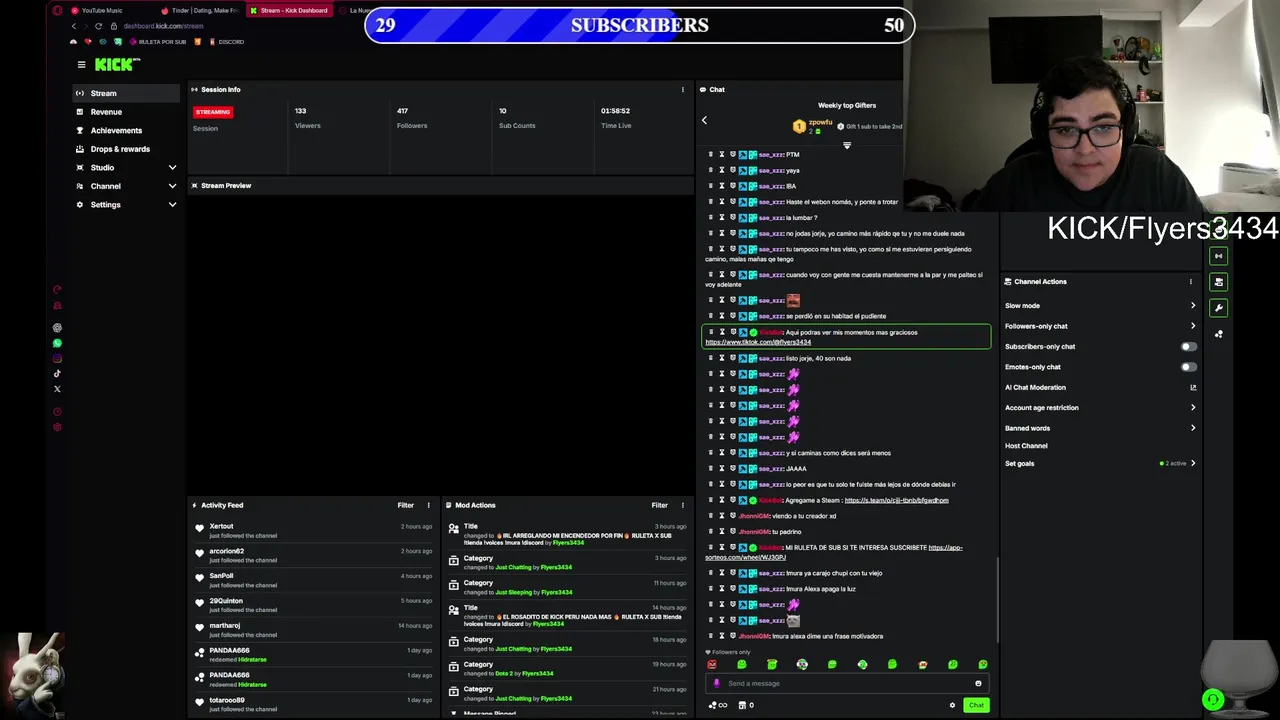Click TikTok icon in browser sidebar
This screenshot has width=1280, height=720.
tap(57, 374)
